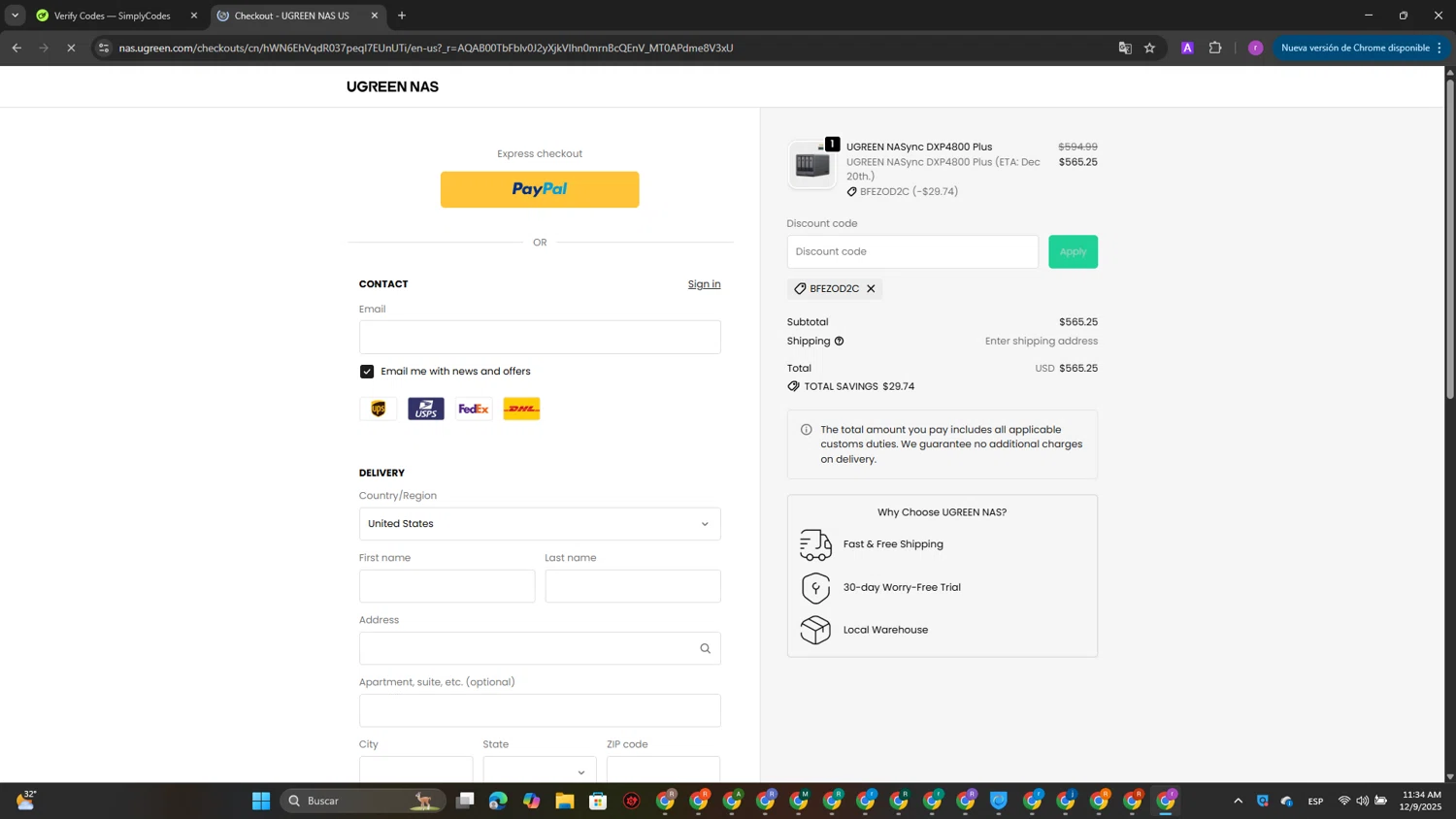Image resolution: width=1456 pixels, height=819 pixels.
Task: Focus the First name field
Action: coord(447,586)
